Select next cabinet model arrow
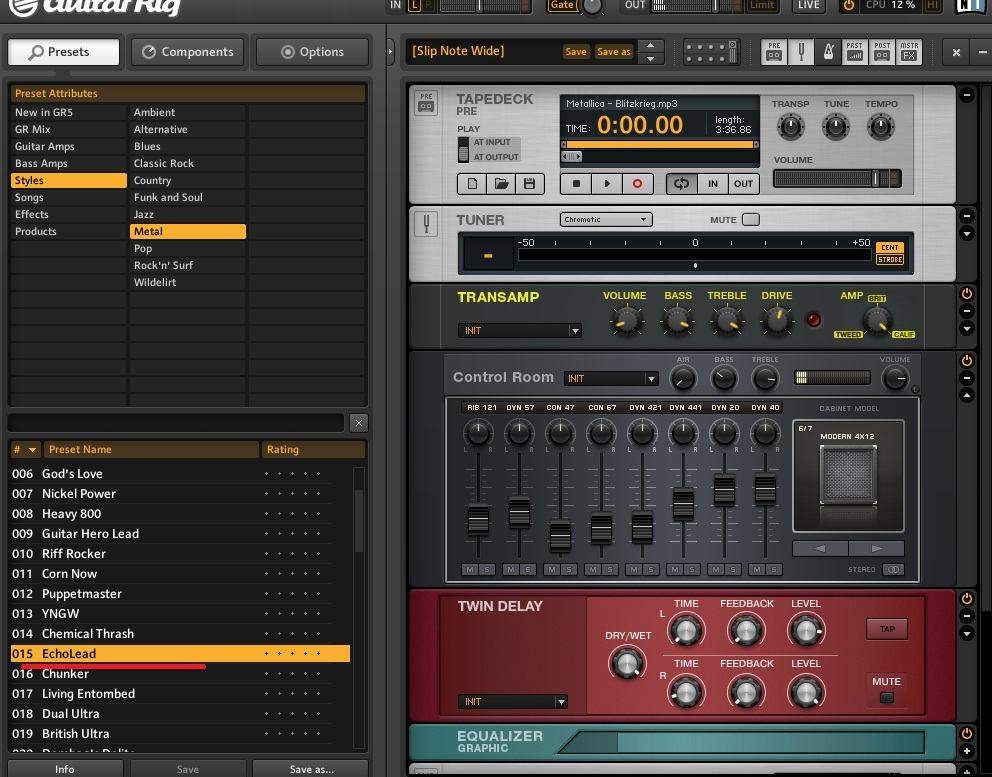992x777 pixels. pyautogui.click(x=876, y=548)
